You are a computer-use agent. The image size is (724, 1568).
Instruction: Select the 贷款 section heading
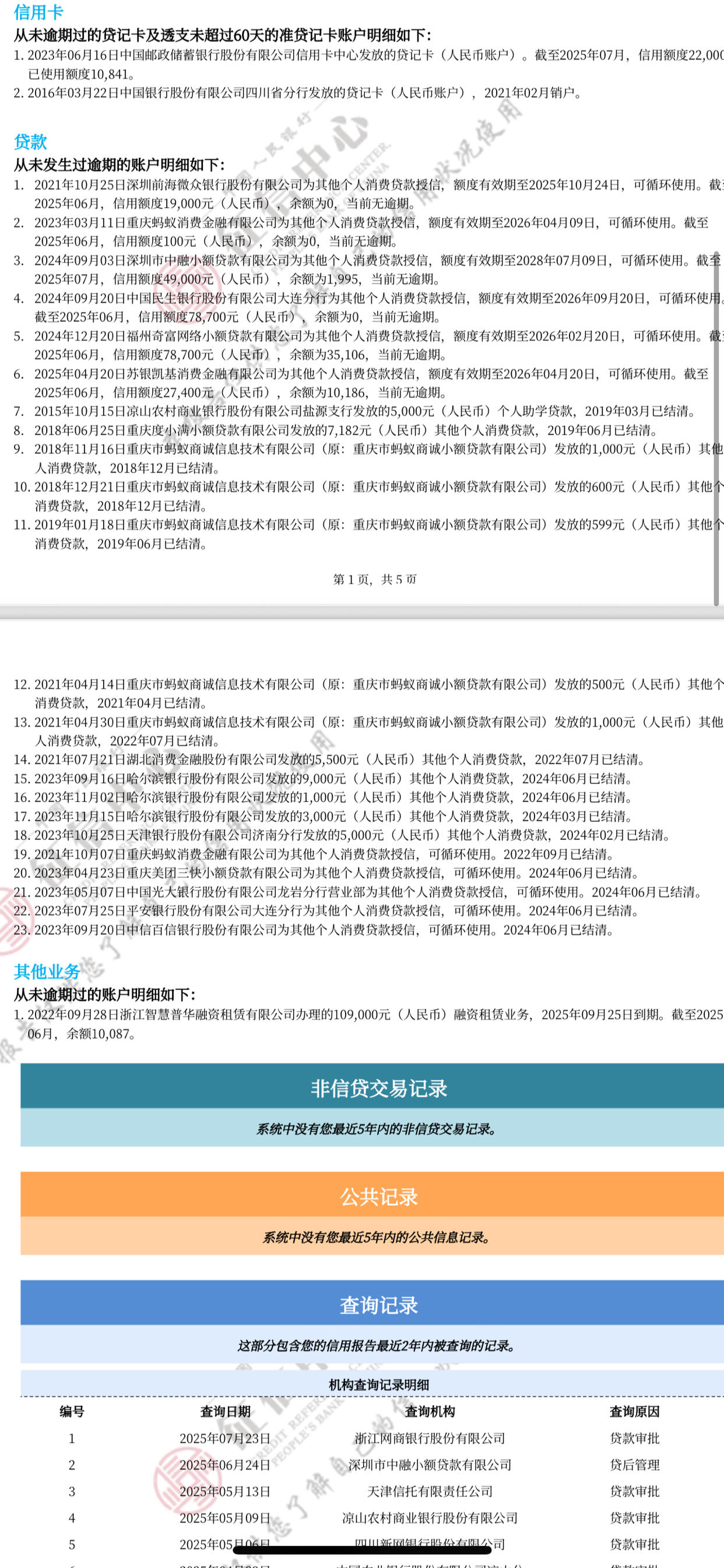point(30,142)
